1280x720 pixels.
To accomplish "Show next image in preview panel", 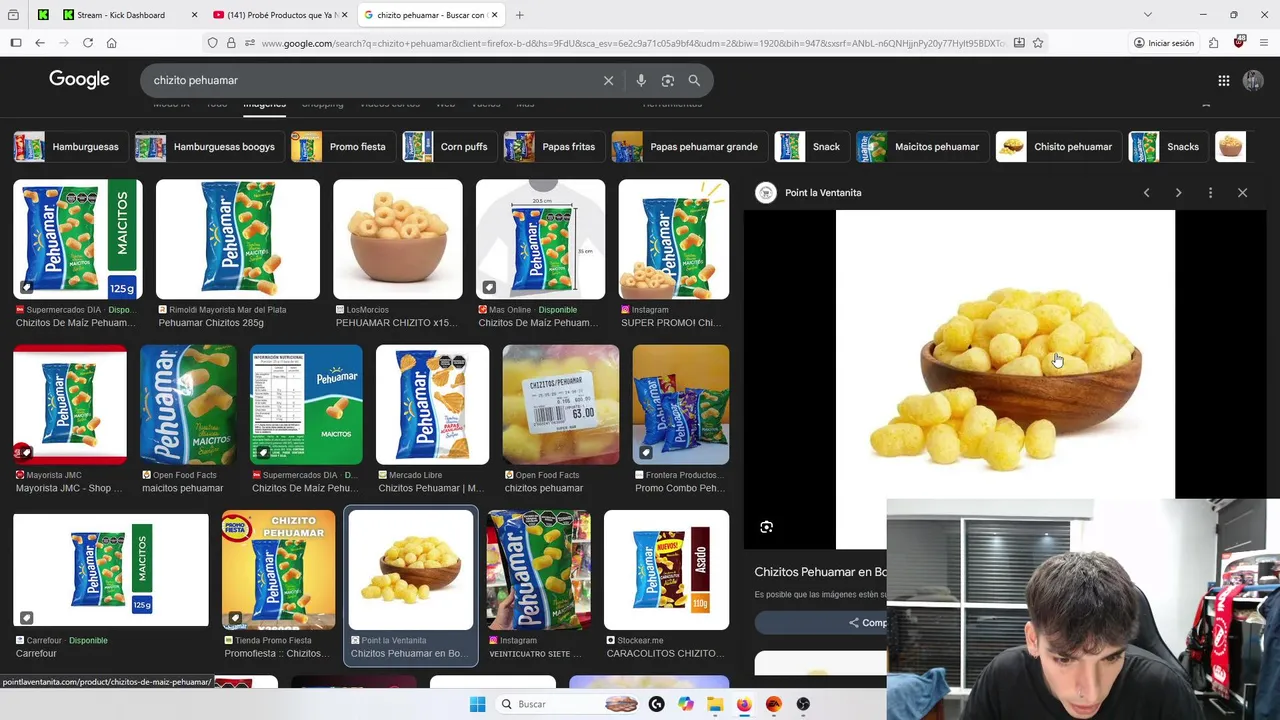I will pyautogui.click(x=1178, y=193).
